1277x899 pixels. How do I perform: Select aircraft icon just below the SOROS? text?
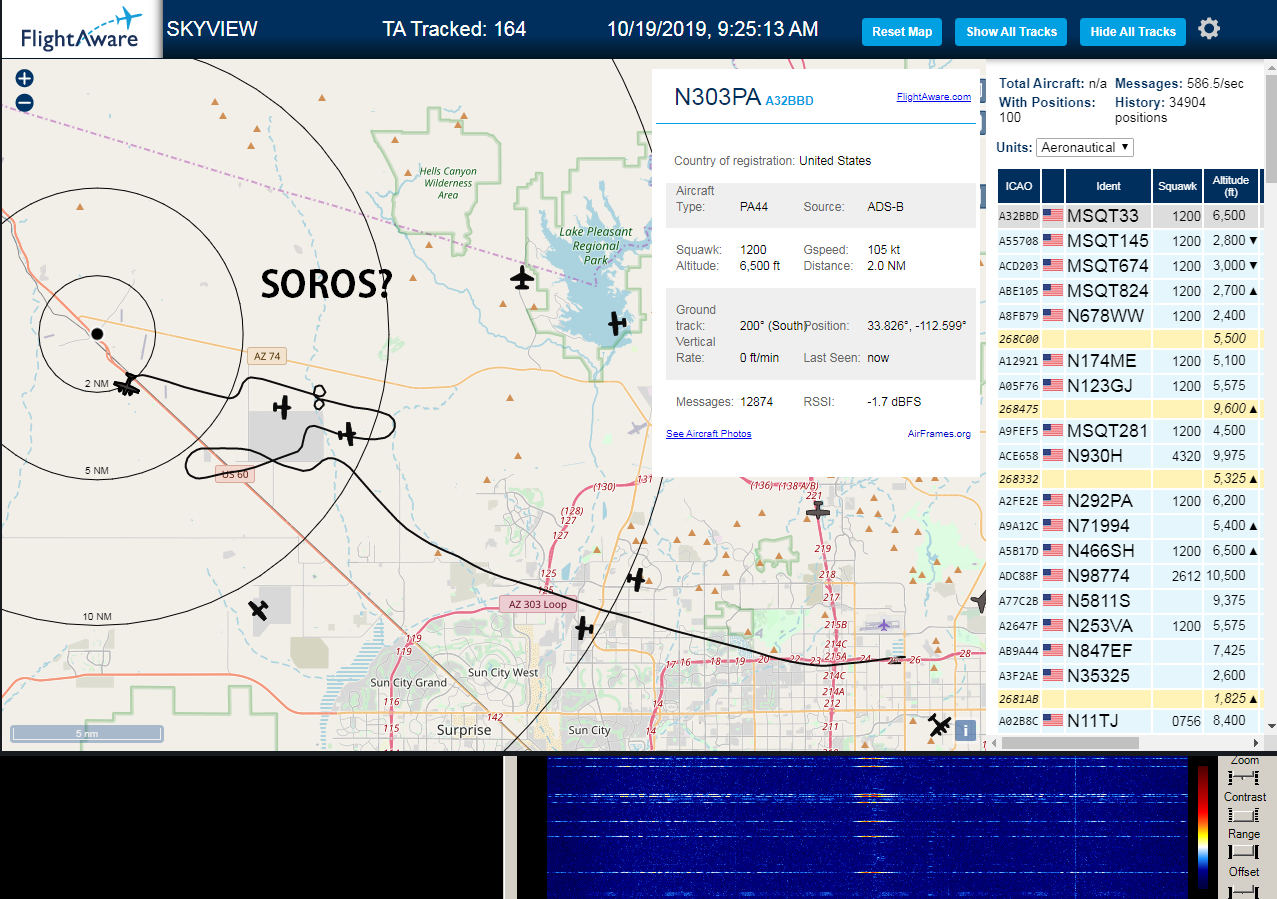point(283,407)
